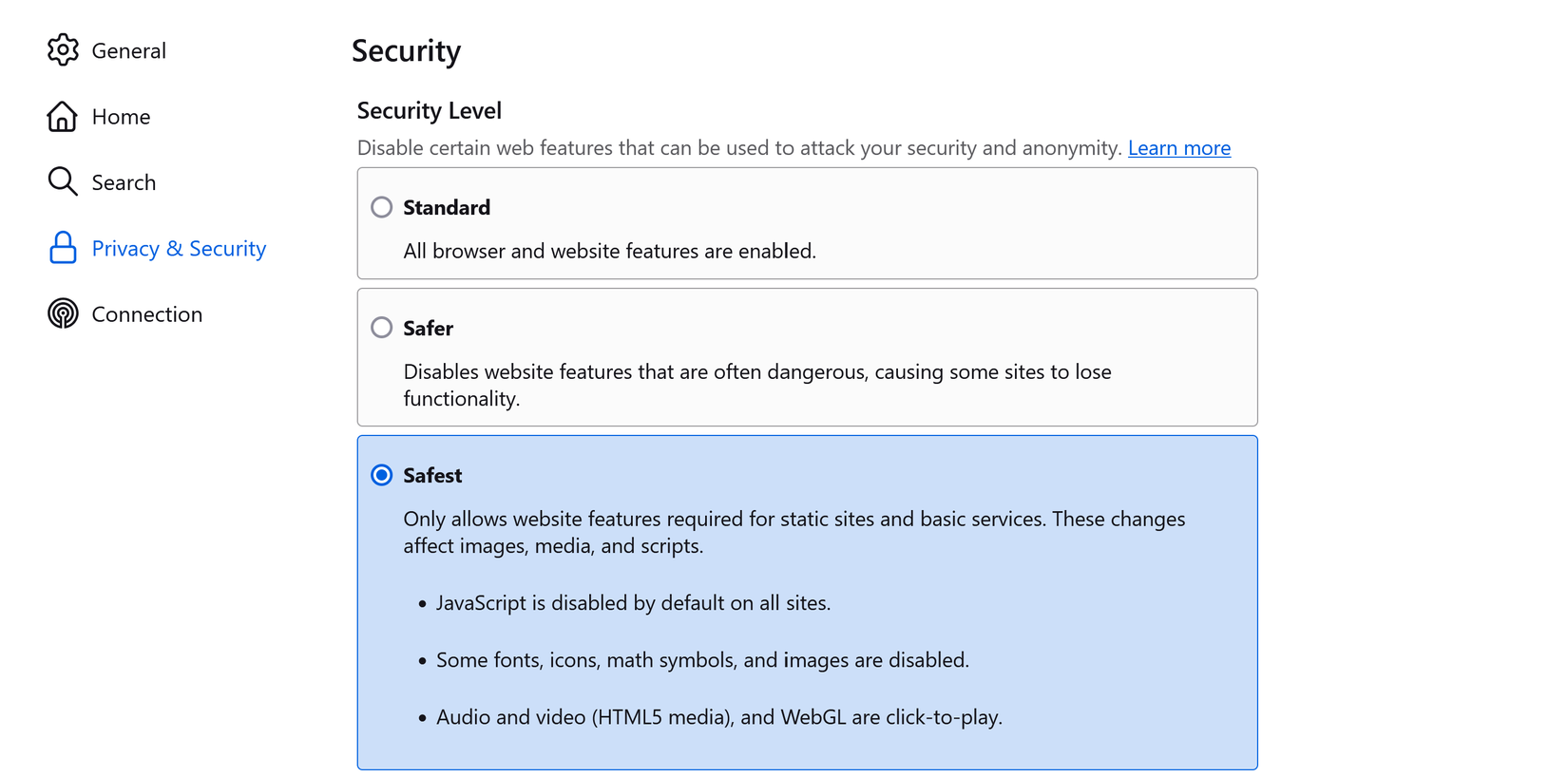Image resolution: width=1568 pixels, height=777 pixels.
Task: Click the General gear icon
Action: tap(63, 50)
